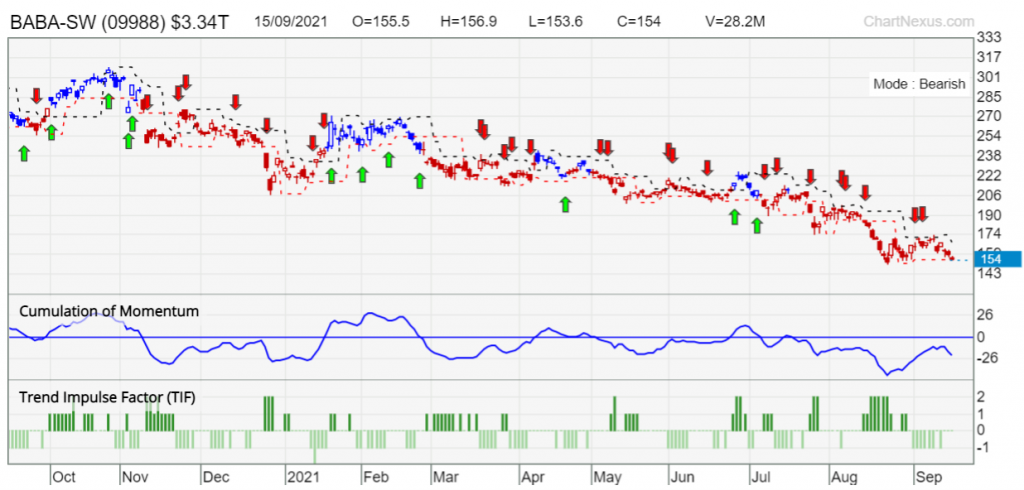Click the Apr month label on time axis
This screenshot has height=490, width=1024.
click(x=532, y=476)
